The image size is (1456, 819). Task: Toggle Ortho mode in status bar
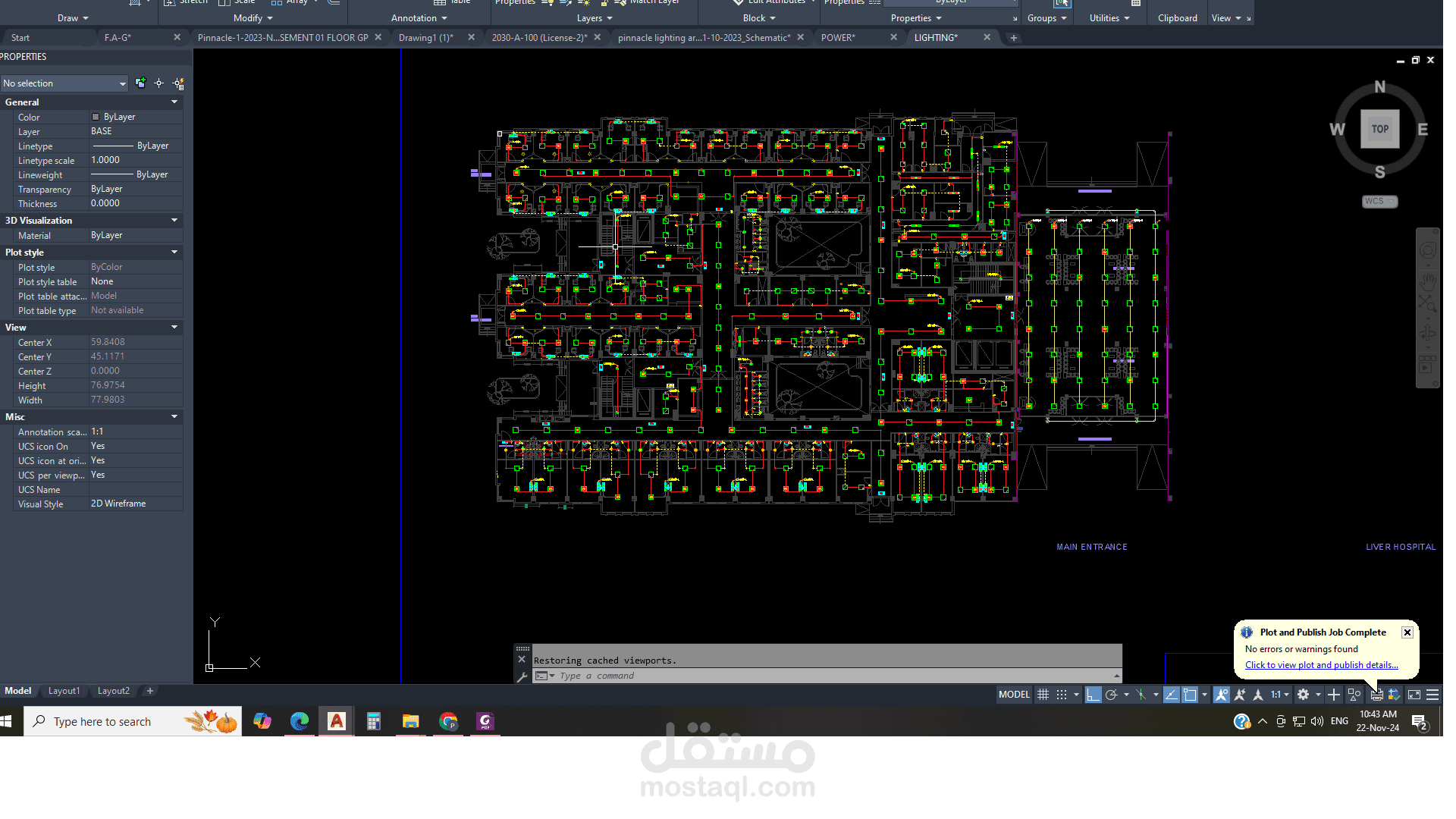coord(1093,695)
